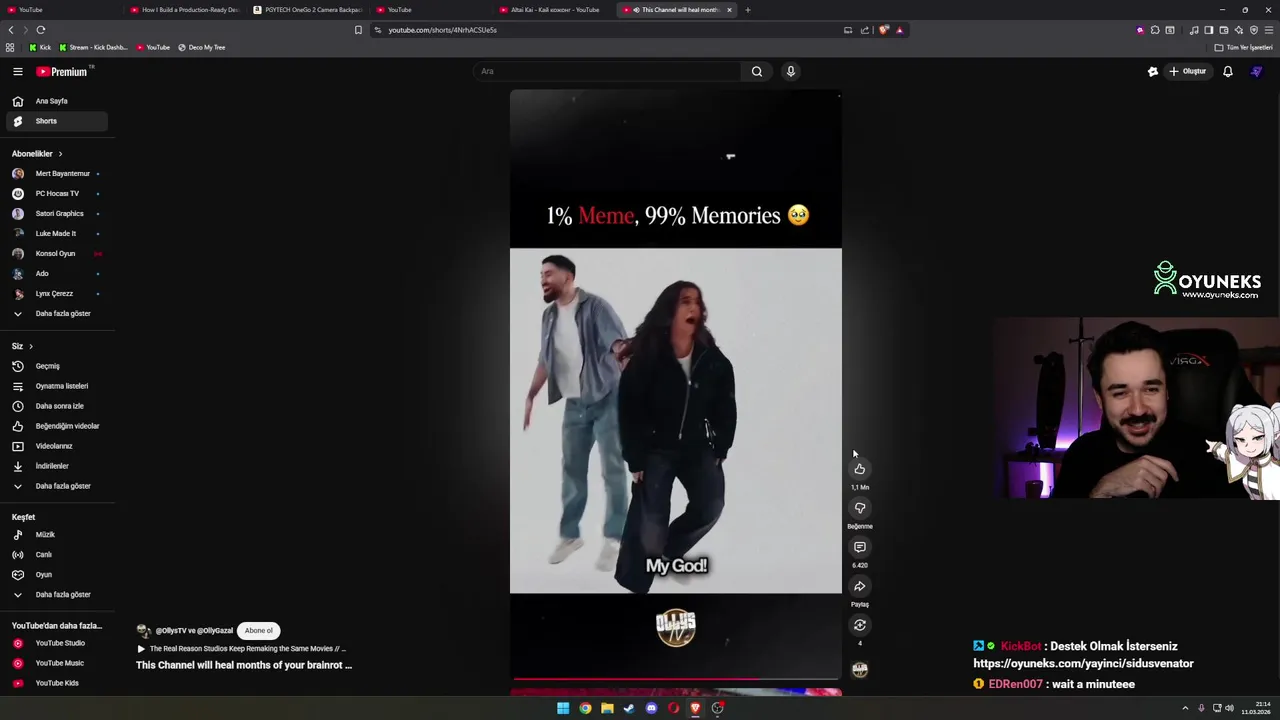Dislike the short with thumbs down

pos(859,508)
